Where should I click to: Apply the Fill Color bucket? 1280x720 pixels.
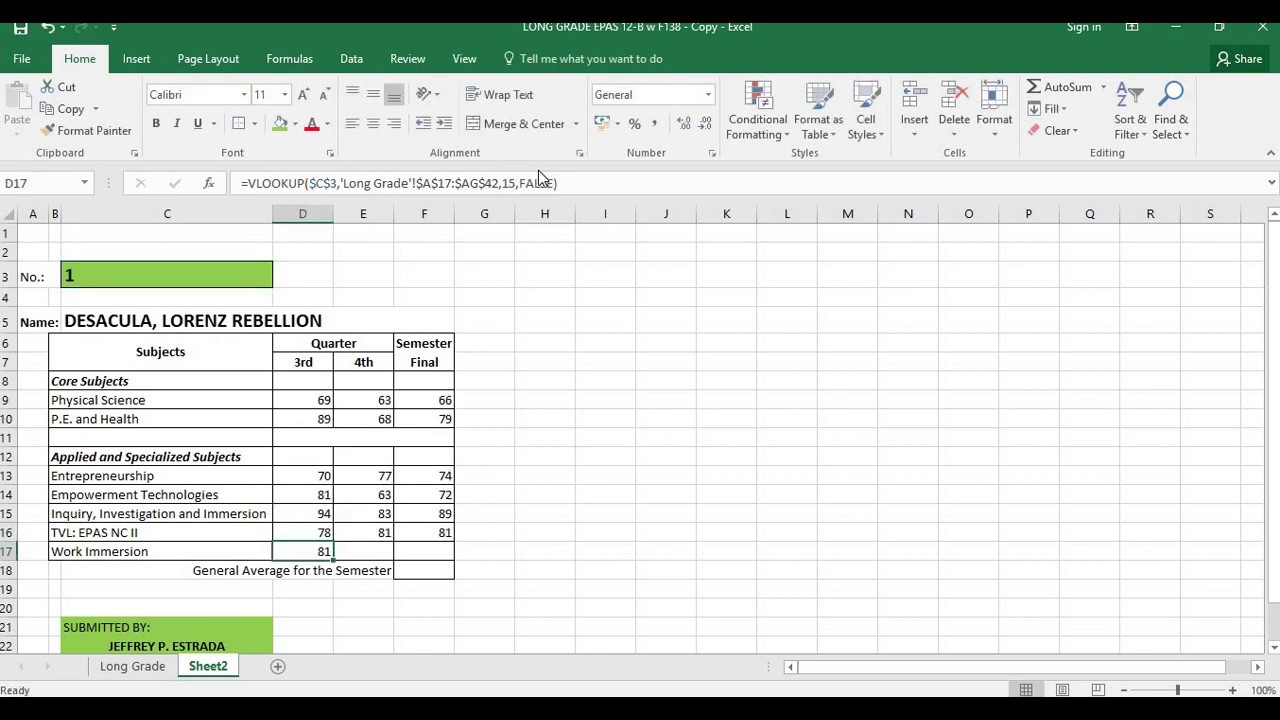pos(281,123)
